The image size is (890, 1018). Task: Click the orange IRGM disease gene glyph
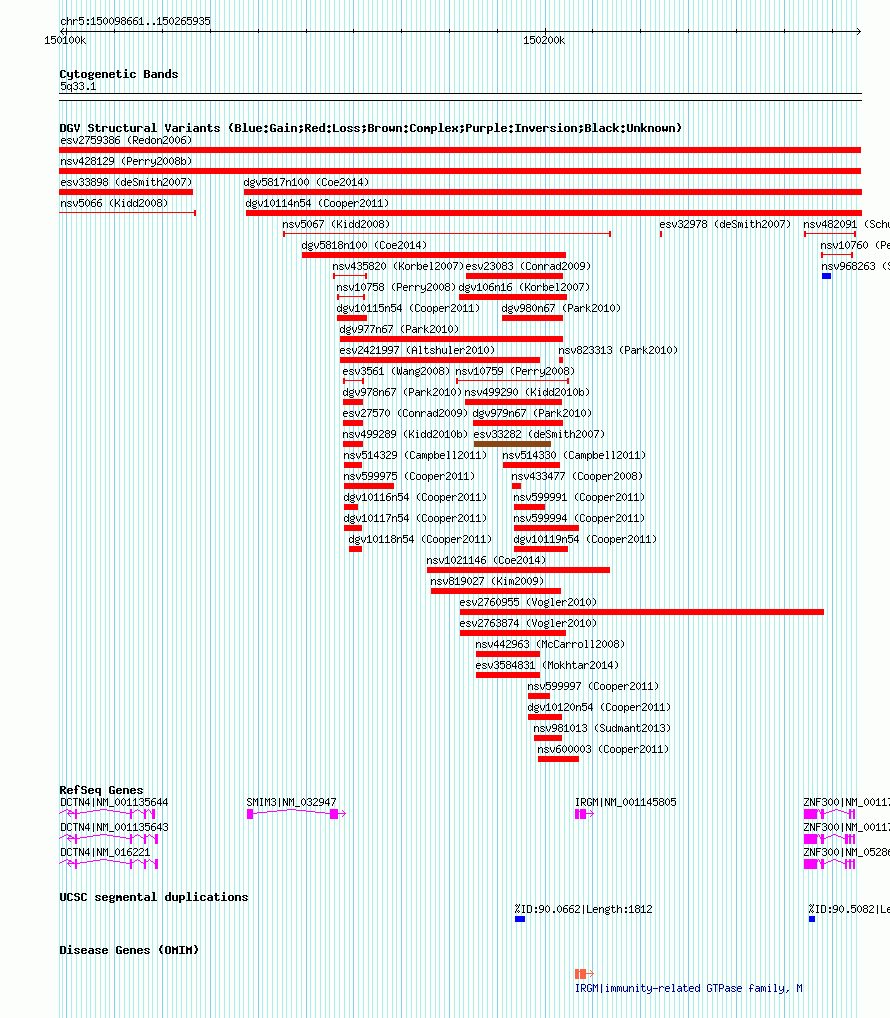coord(584,974)
